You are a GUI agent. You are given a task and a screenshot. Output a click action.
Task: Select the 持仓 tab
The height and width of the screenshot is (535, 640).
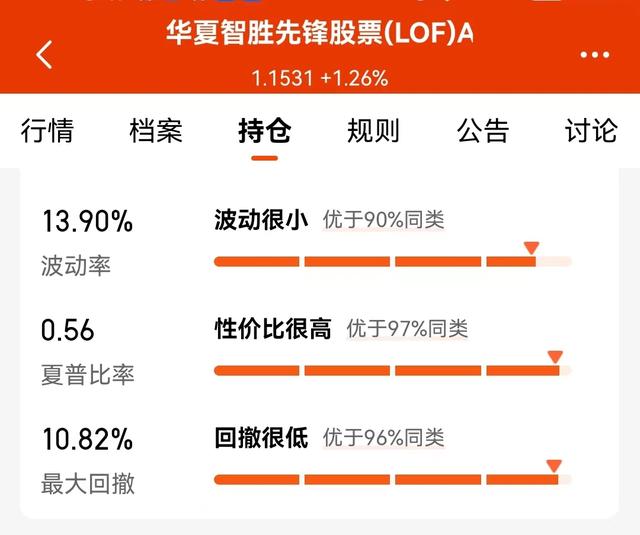264,131
